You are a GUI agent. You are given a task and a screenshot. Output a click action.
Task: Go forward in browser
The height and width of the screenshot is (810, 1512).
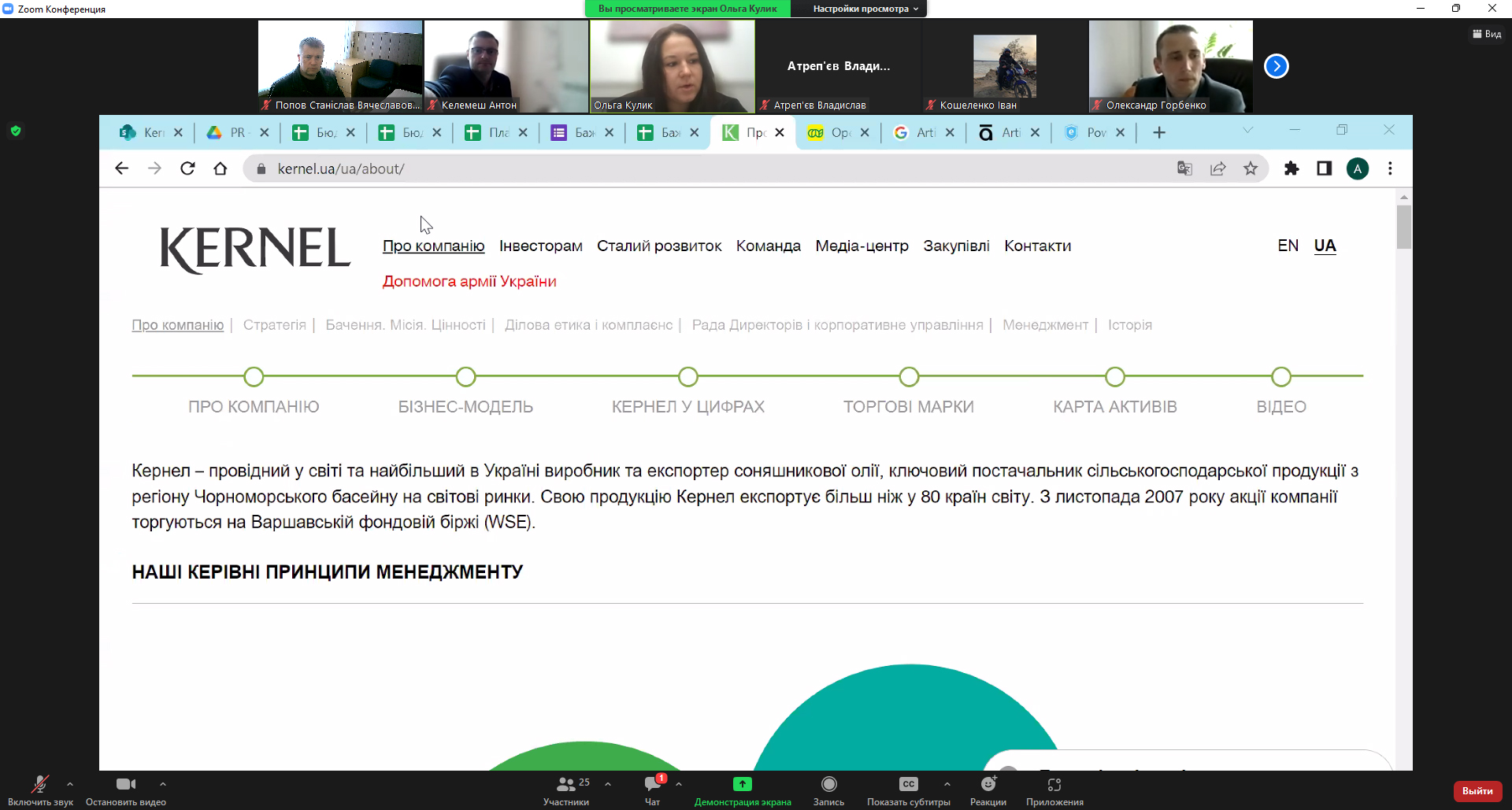154,168
